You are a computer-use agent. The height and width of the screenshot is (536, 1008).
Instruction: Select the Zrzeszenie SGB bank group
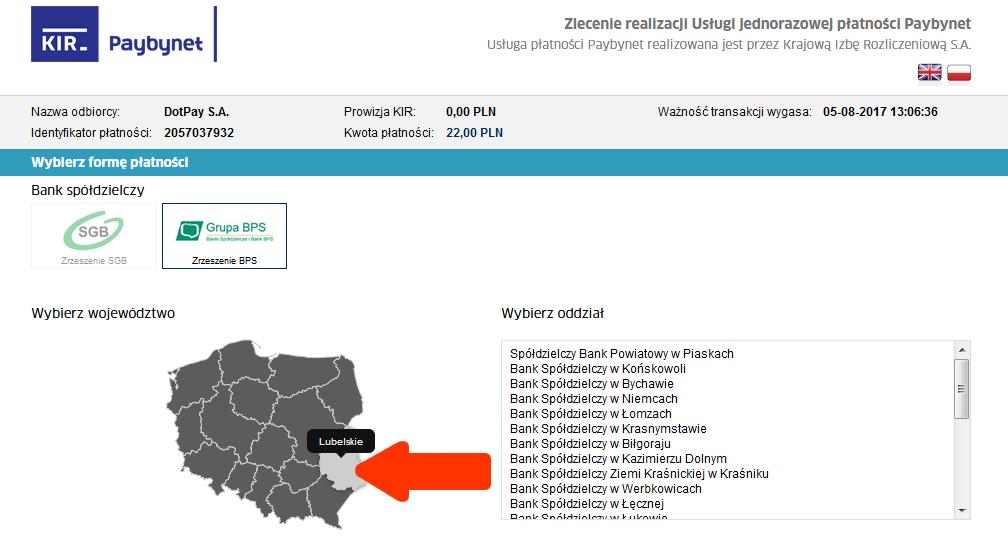[94, 236]
